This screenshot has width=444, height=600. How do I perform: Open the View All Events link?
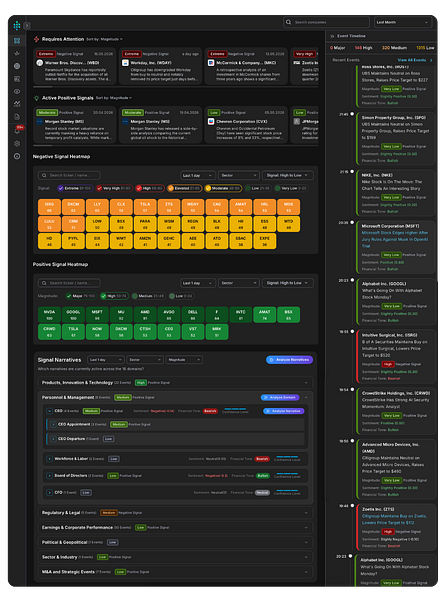coord(415,60)
